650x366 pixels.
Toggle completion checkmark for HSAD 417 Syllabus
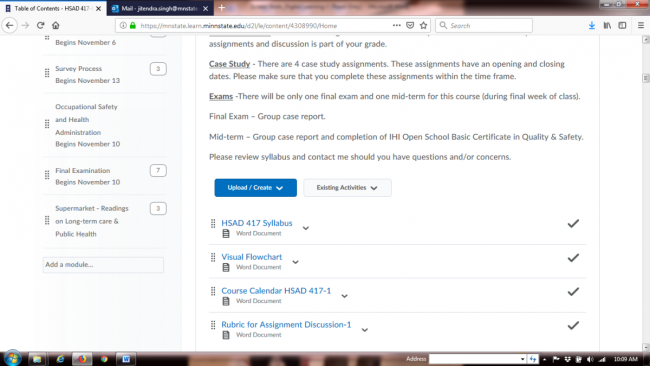[x=573, y=223]
